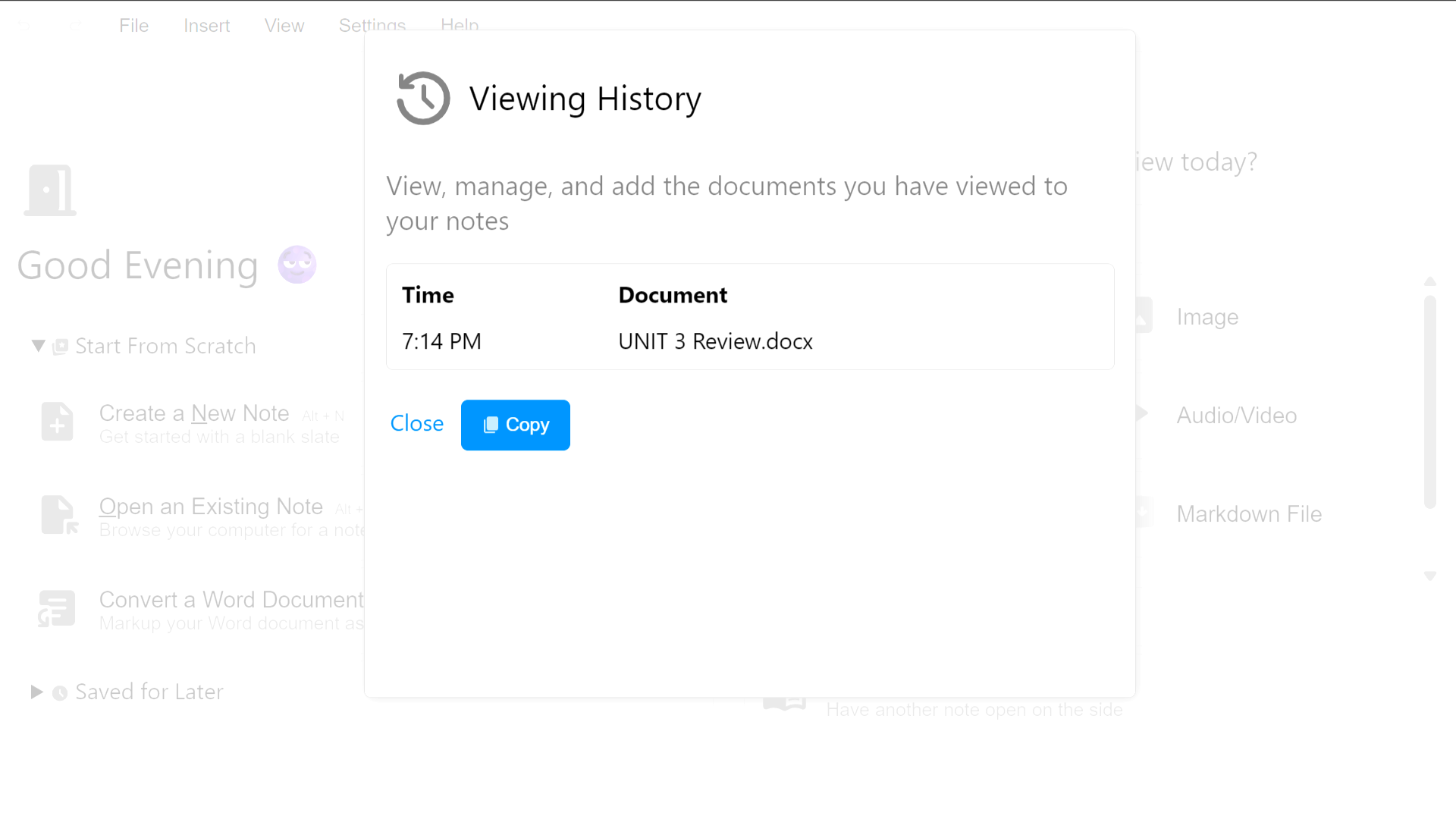Click the Create a New Note icon
The height and width of the screenshot is (819, 1456).
click(x=57, y=422)
